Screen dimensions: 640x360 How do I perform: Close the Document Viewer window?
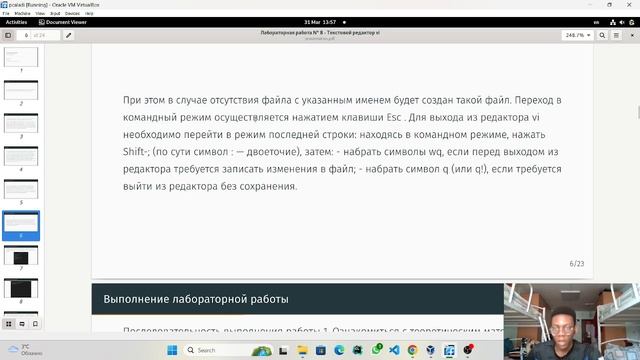tap(632, 36)
